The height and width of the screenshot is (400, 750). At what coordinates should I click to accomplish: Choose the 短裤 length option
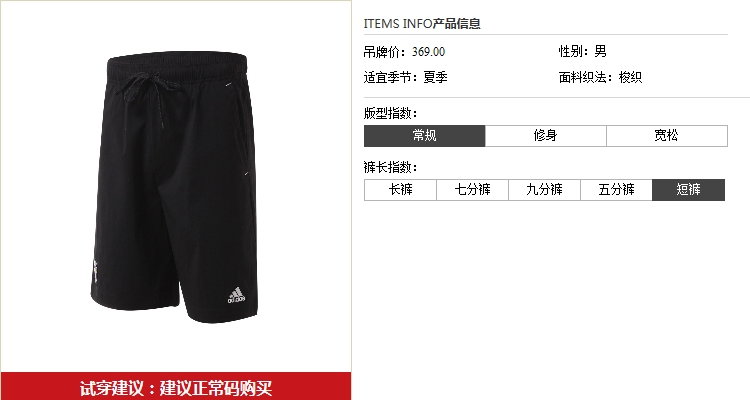[689, 190]
